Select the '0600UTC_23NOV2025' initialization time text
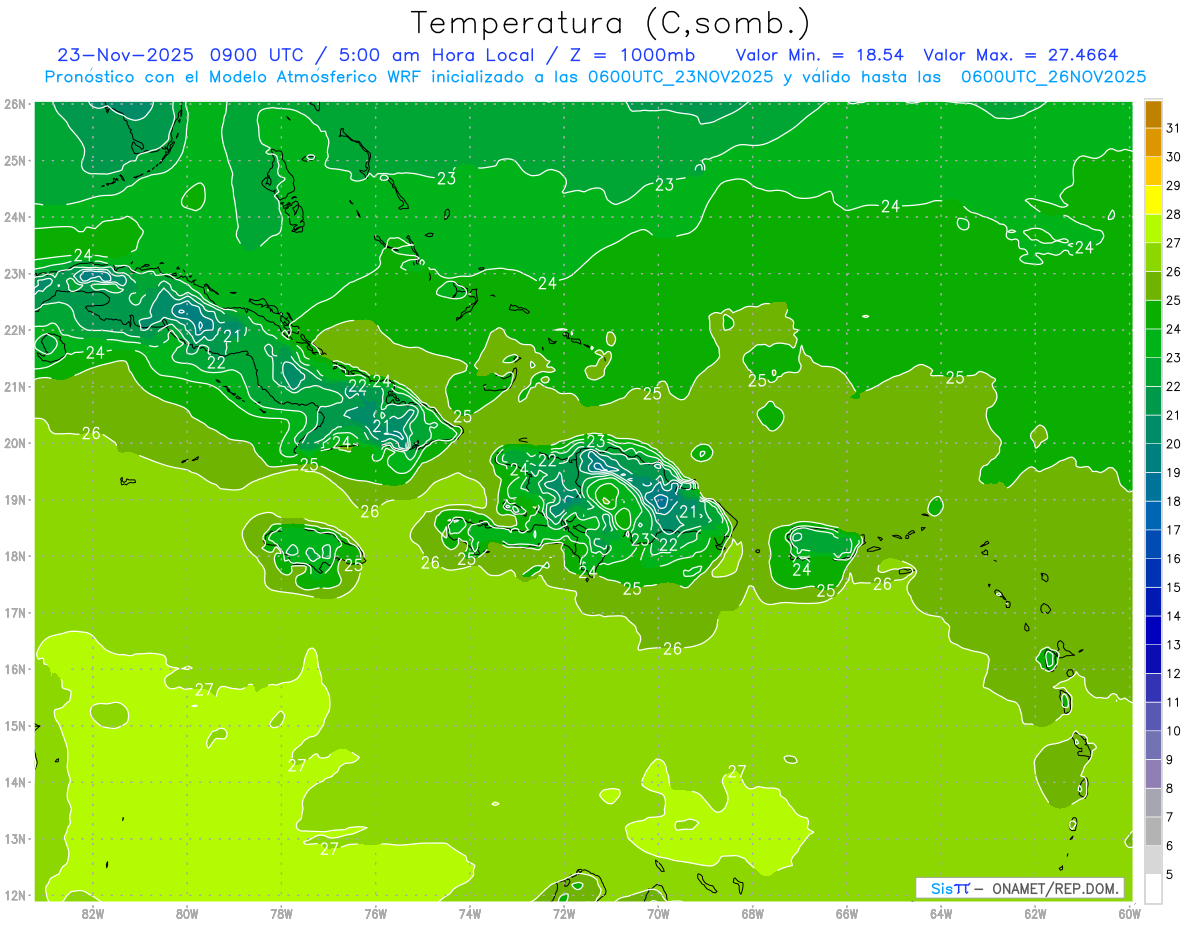Image resolution: width=1200 pixels, height=927 pixels. pyautogui.click(x=679, y=77)
